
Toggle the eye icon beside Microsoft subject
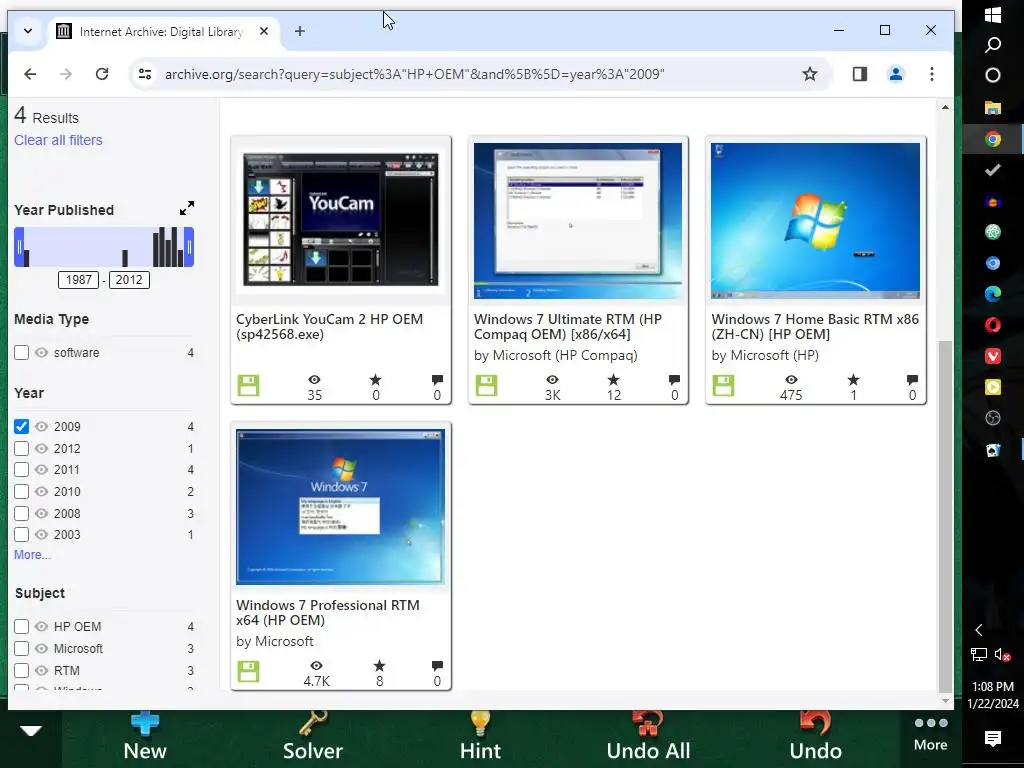(41, 648)
